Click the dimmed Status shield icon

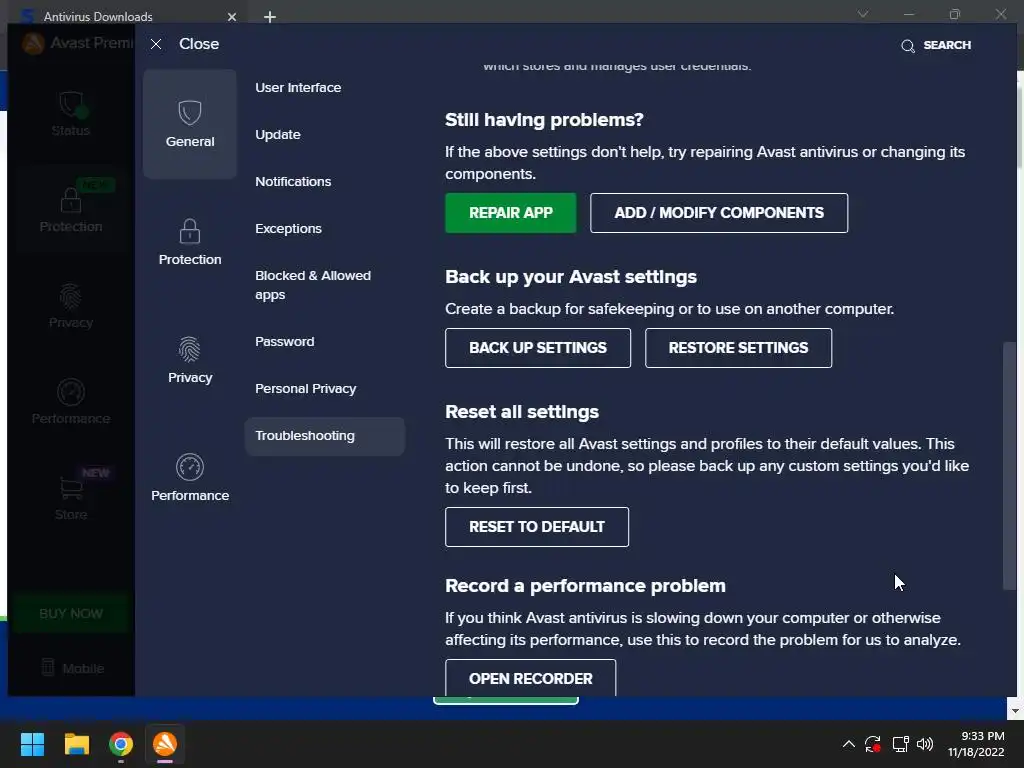(71, 106)
